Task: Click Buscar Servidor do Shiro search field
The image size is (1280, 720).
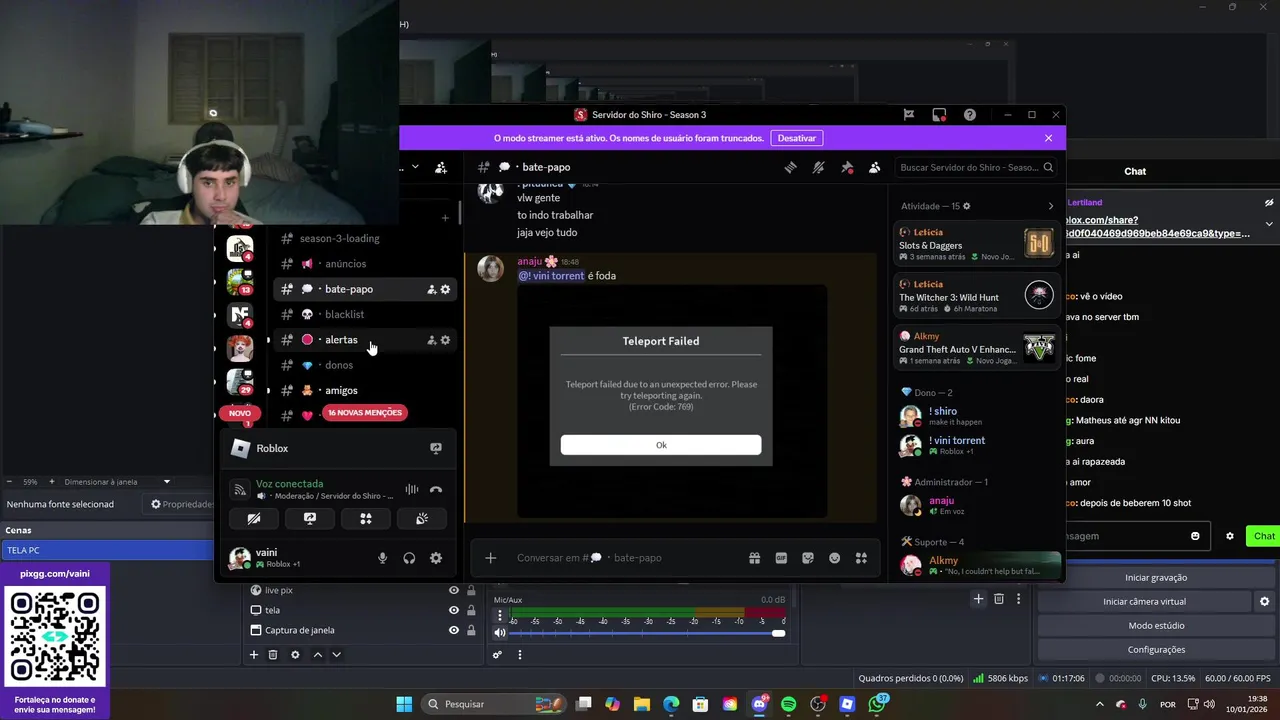Action: (975, 167)
